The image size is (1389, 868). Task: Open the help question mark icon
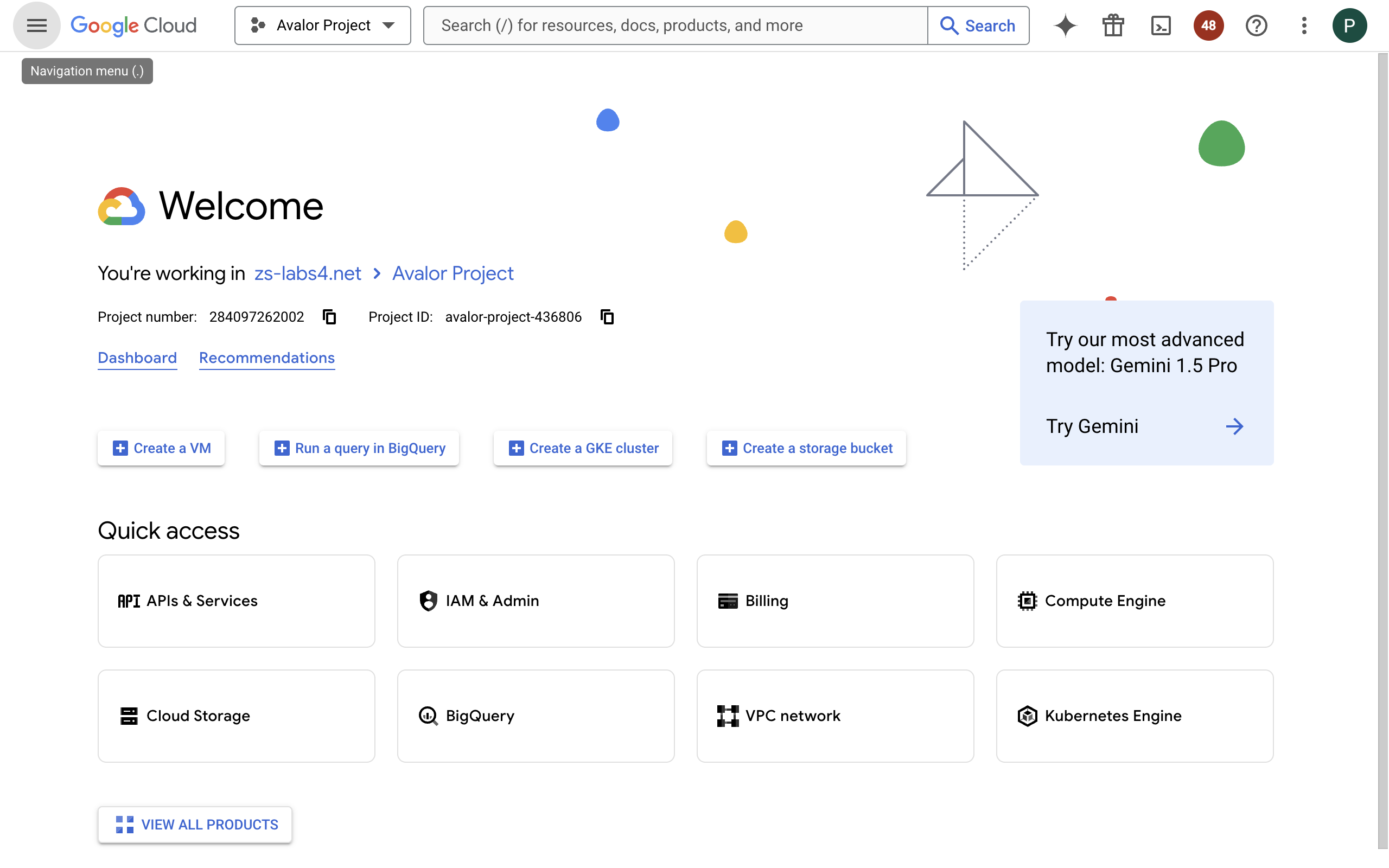(x=1256, y=25)
